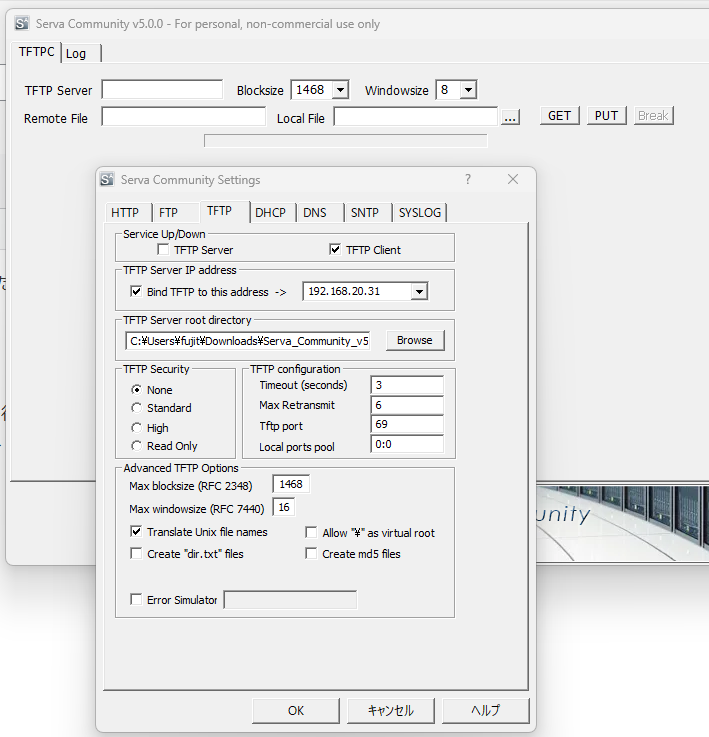The image size is (709, 737).
Task: Enable the Create md5 files option
Action: pos(311,553)
